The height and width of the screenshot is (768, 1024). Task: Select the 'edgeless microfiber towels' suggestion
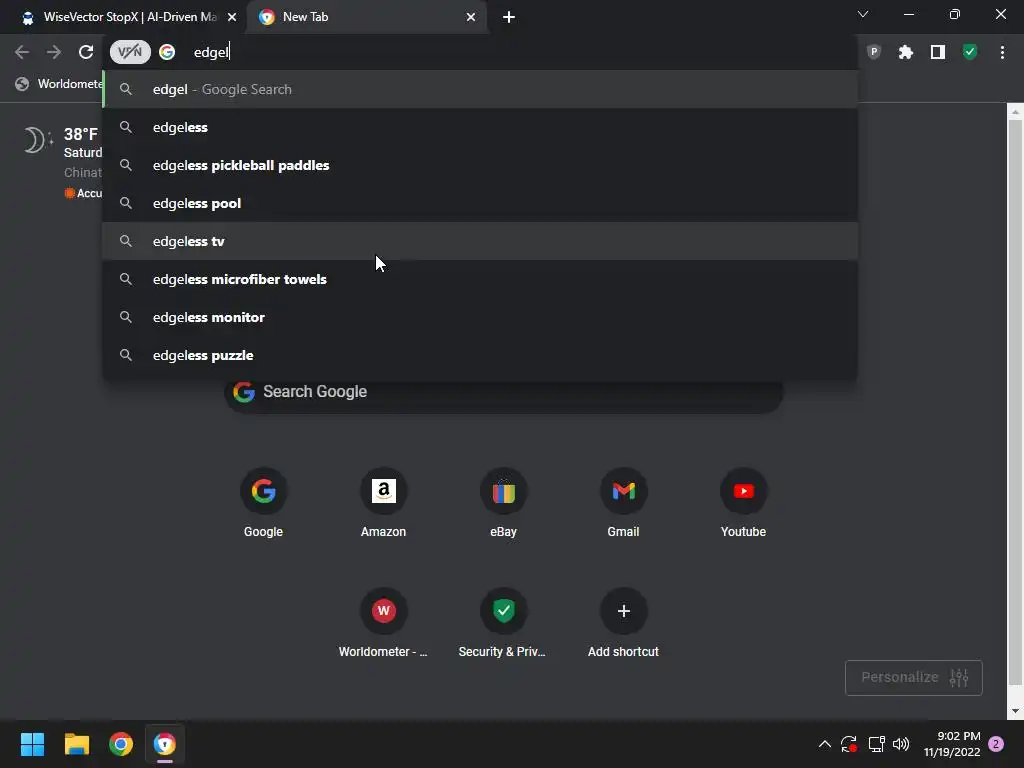click(480, 279)
